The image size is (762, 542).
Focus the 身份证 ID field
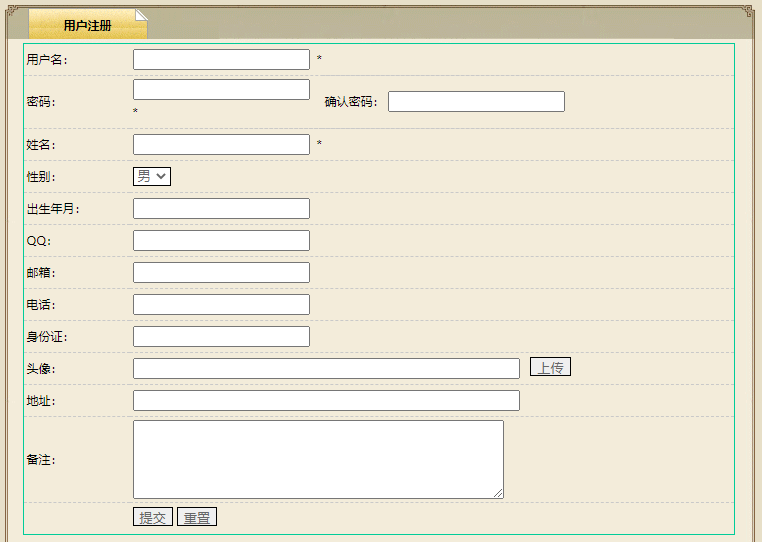pyautogui.click(x=221, y=336)
